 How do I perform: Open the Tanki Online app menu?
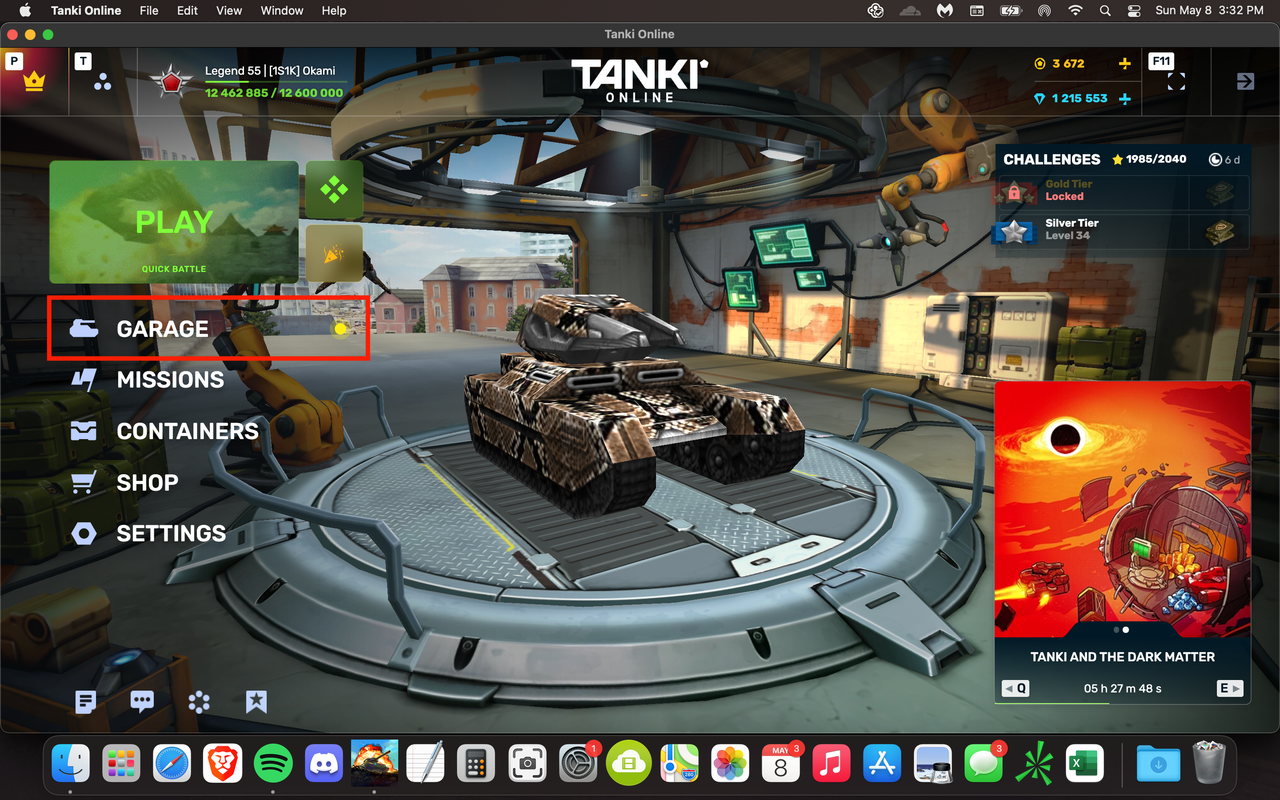(86, 10)
